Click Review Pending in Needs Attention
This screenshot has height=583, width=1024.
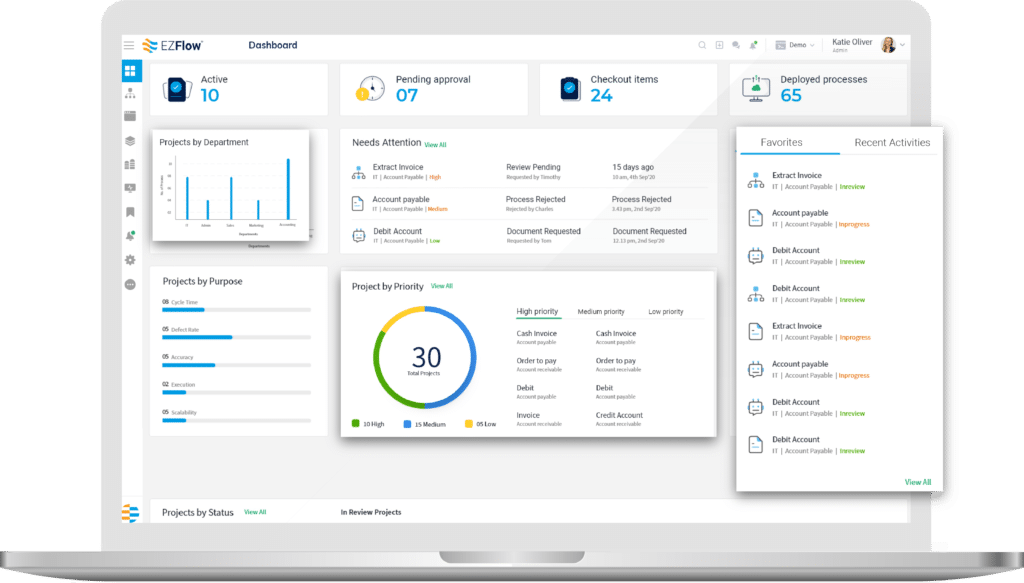(533, 167)
